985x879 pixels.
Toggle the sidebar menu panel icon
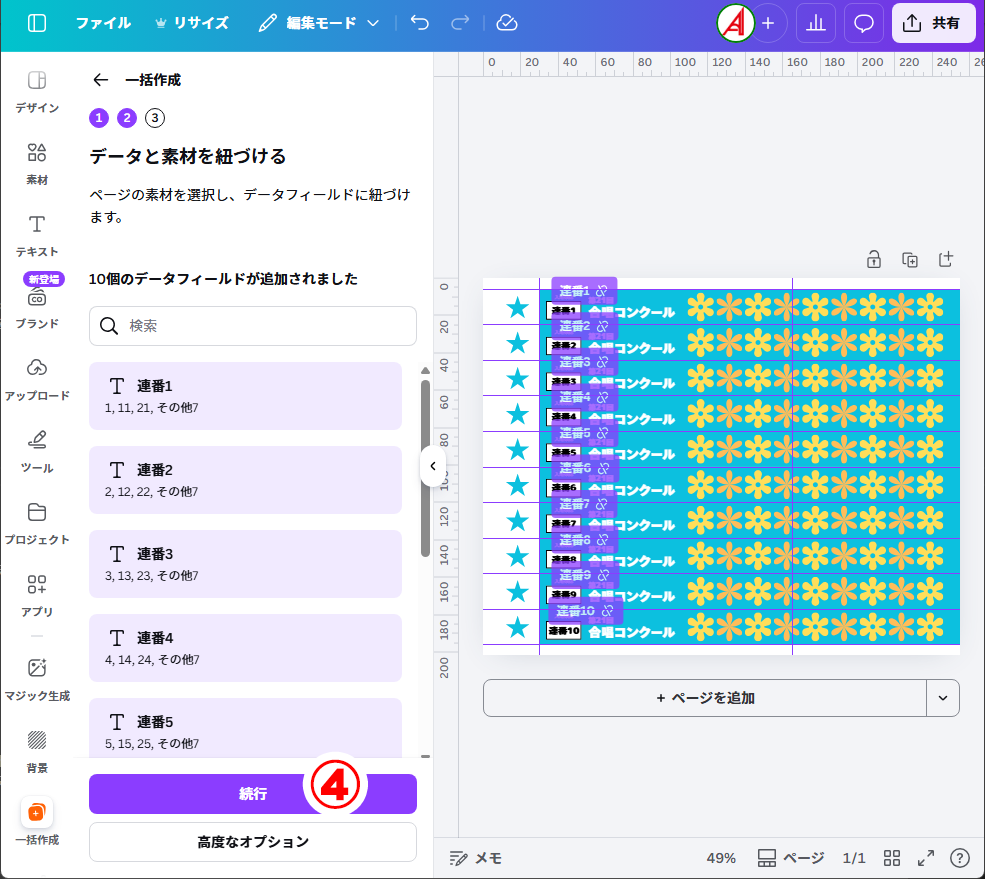click(x=37, y=23)
